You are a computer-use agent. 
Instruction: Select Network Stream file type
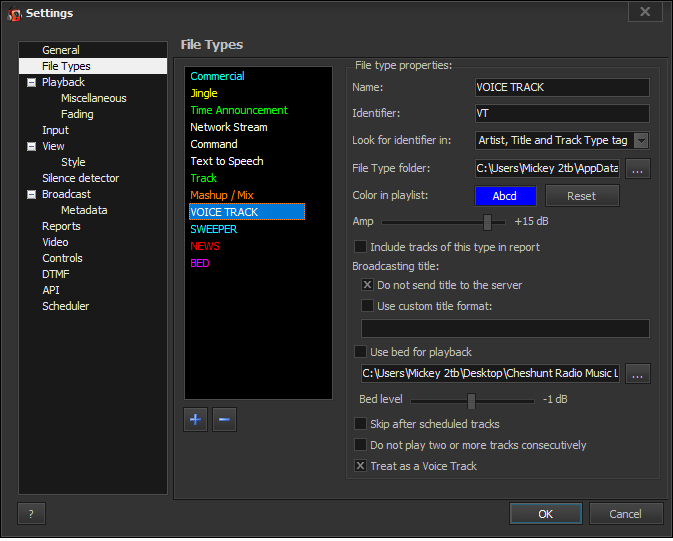229,127
